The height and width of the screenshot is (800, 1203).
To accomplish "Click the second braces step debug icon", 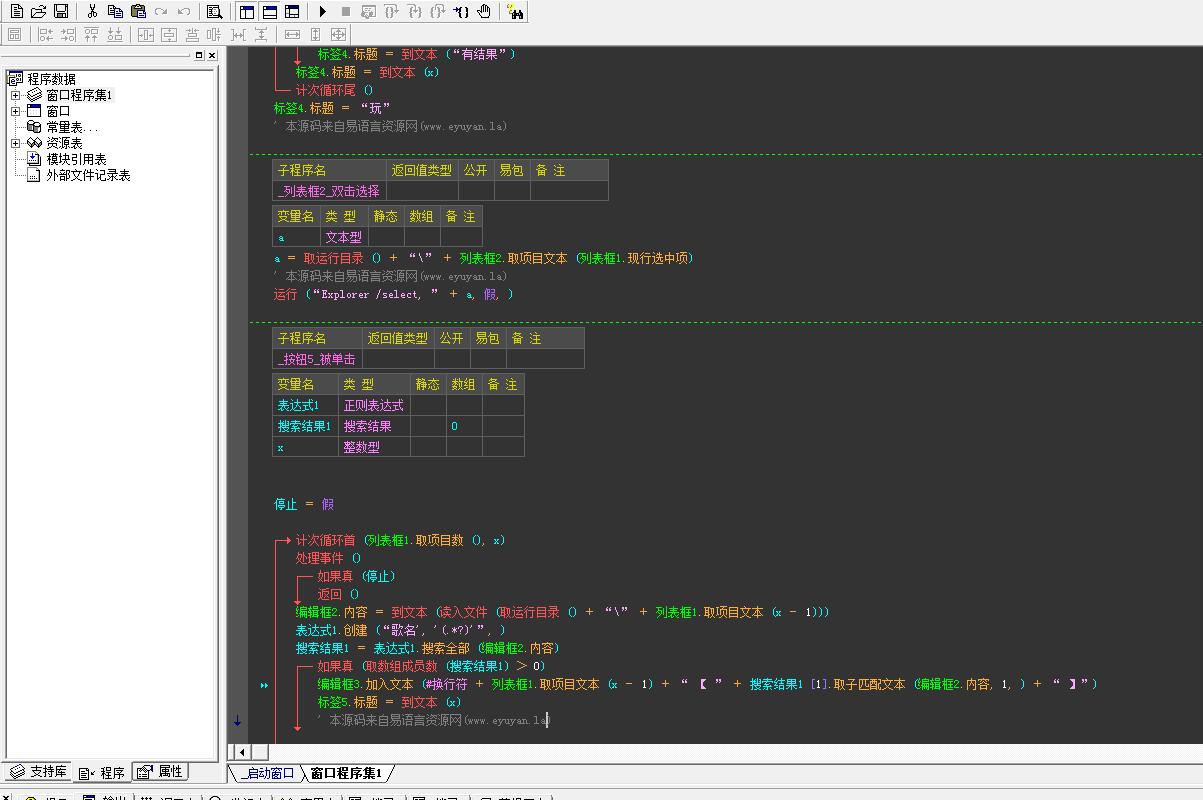I will [414, 12].
